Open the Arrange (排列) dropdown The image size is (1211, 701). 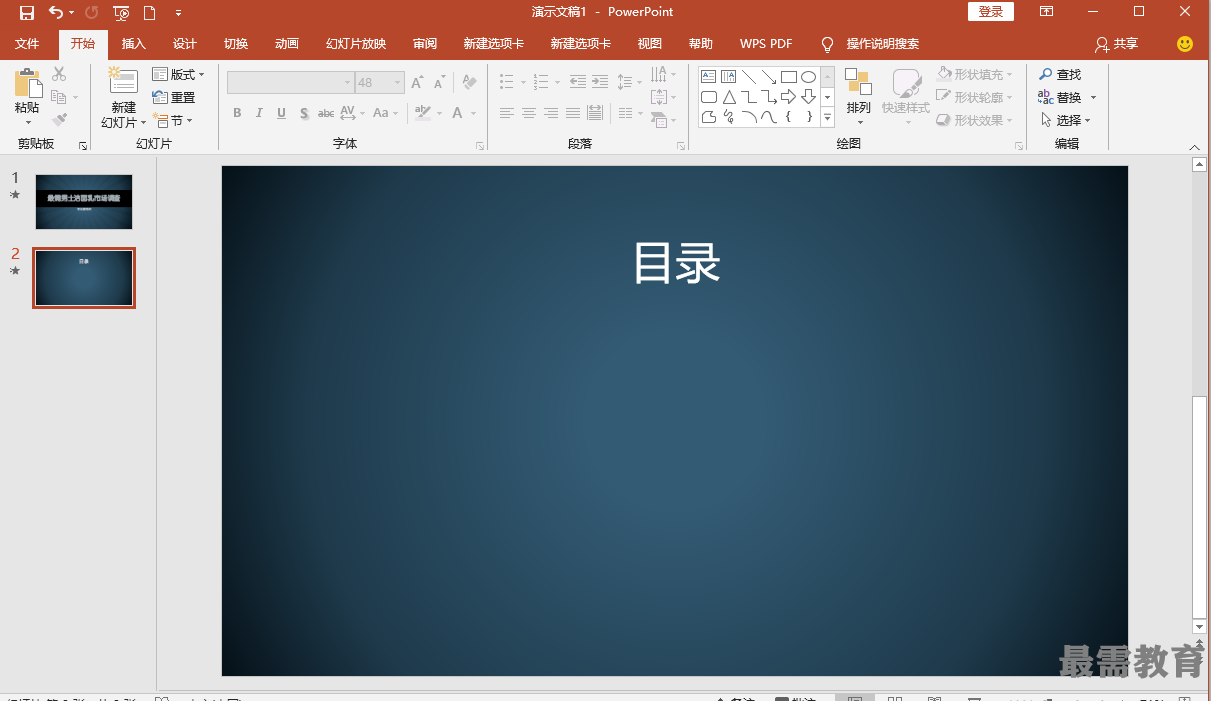point(858,96)
